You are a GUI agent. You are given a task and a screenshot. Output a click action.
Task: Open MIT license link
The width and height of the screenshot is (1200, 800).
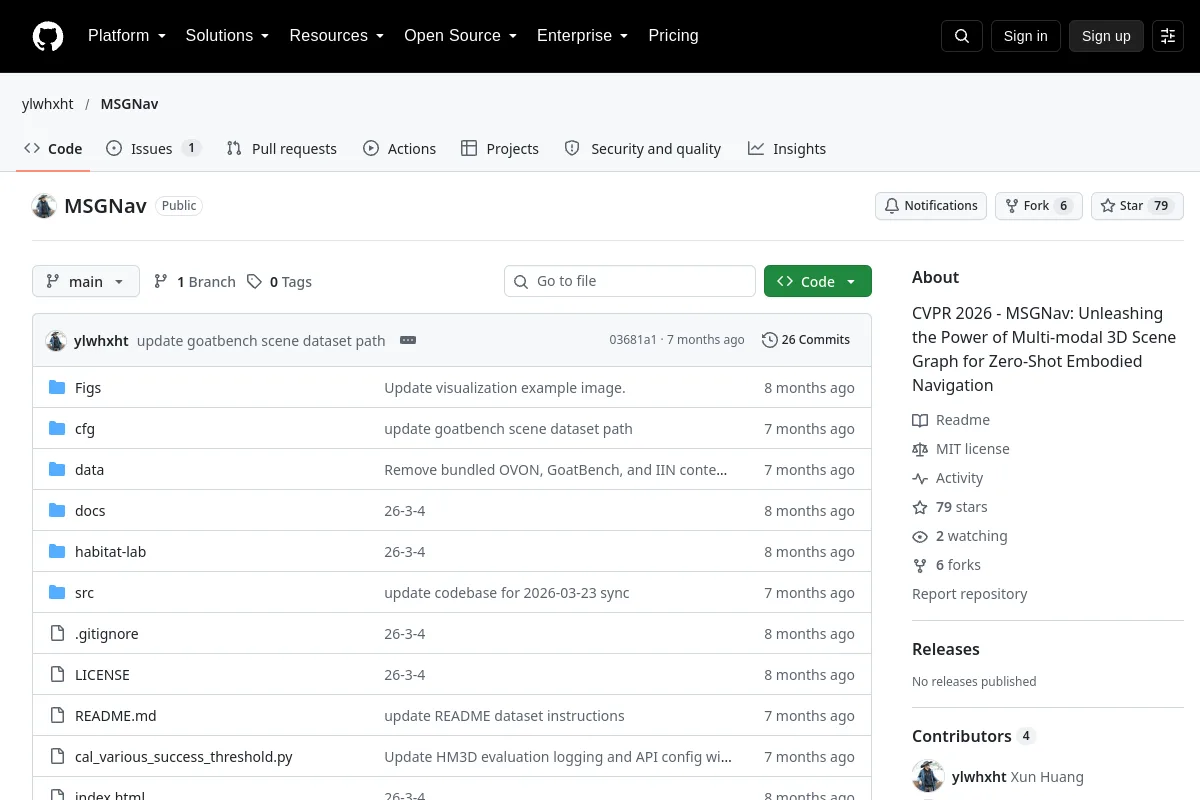961,449
